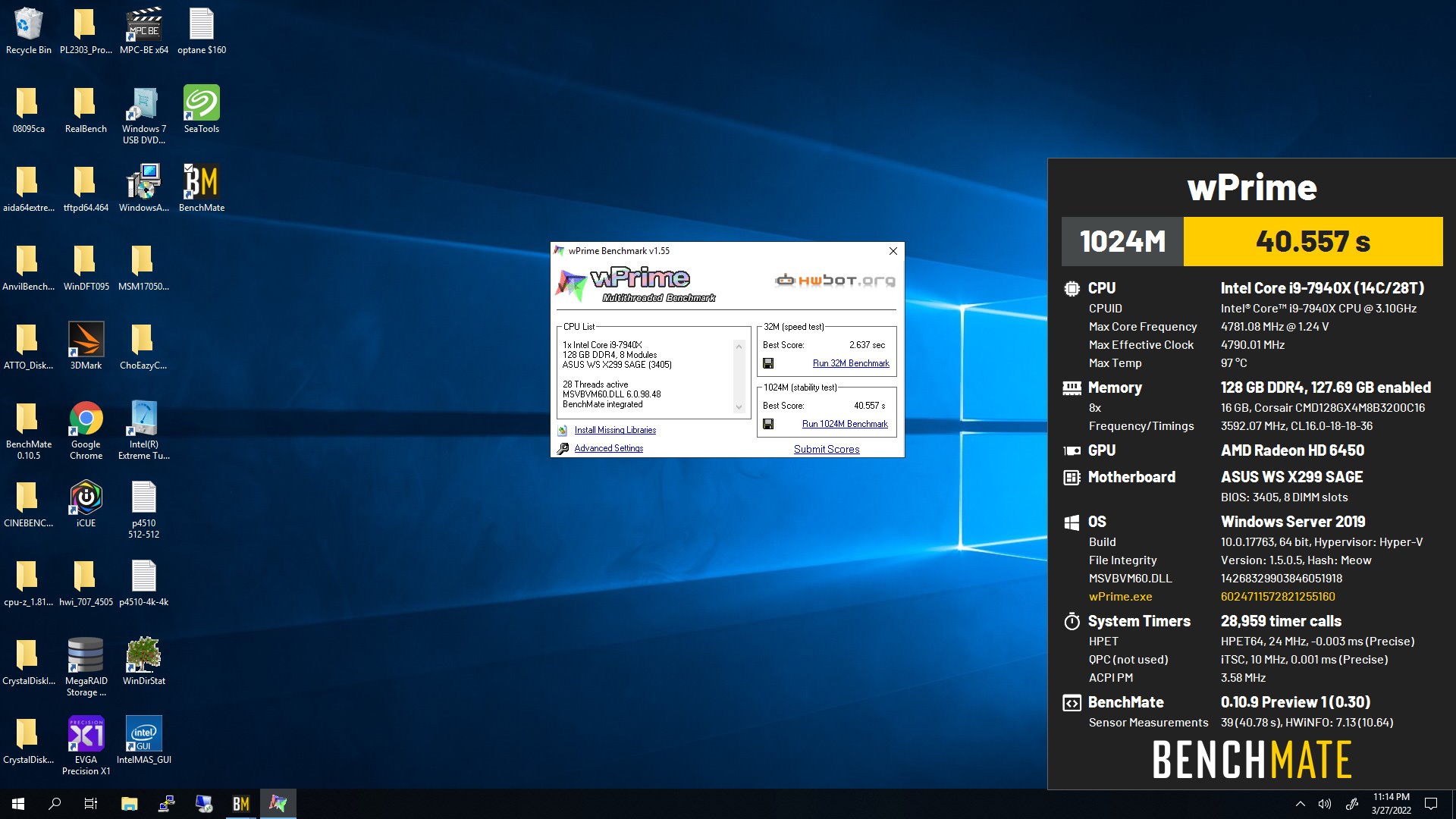Close the wPrime Benchmark window
Image resolution: width=1456 pixels, height=819 pixels.
893,251
